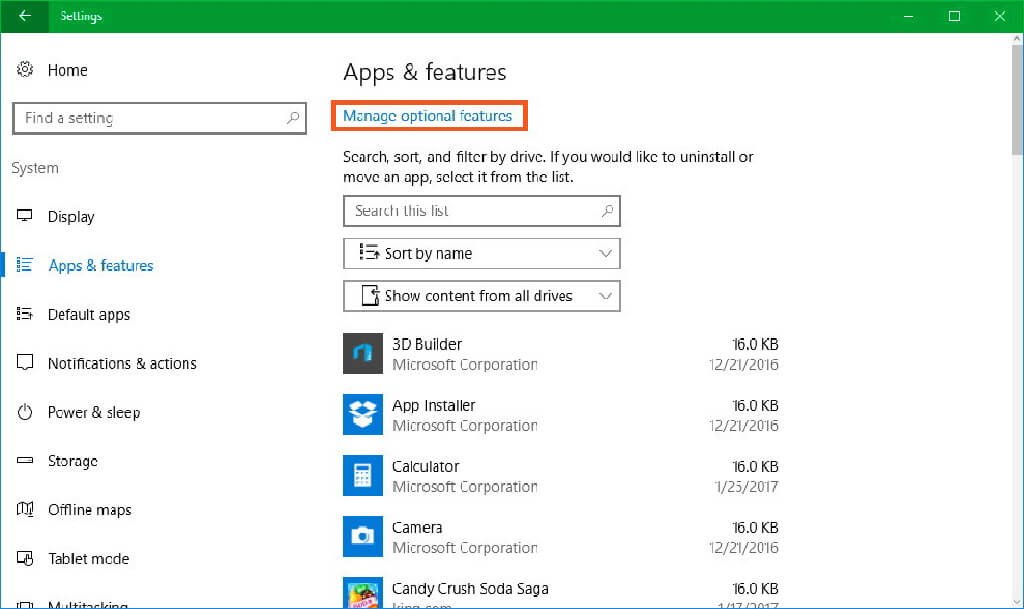Select Storage in the sidebar
This screenshot has width=1024, height=609.
pos(72,461)
